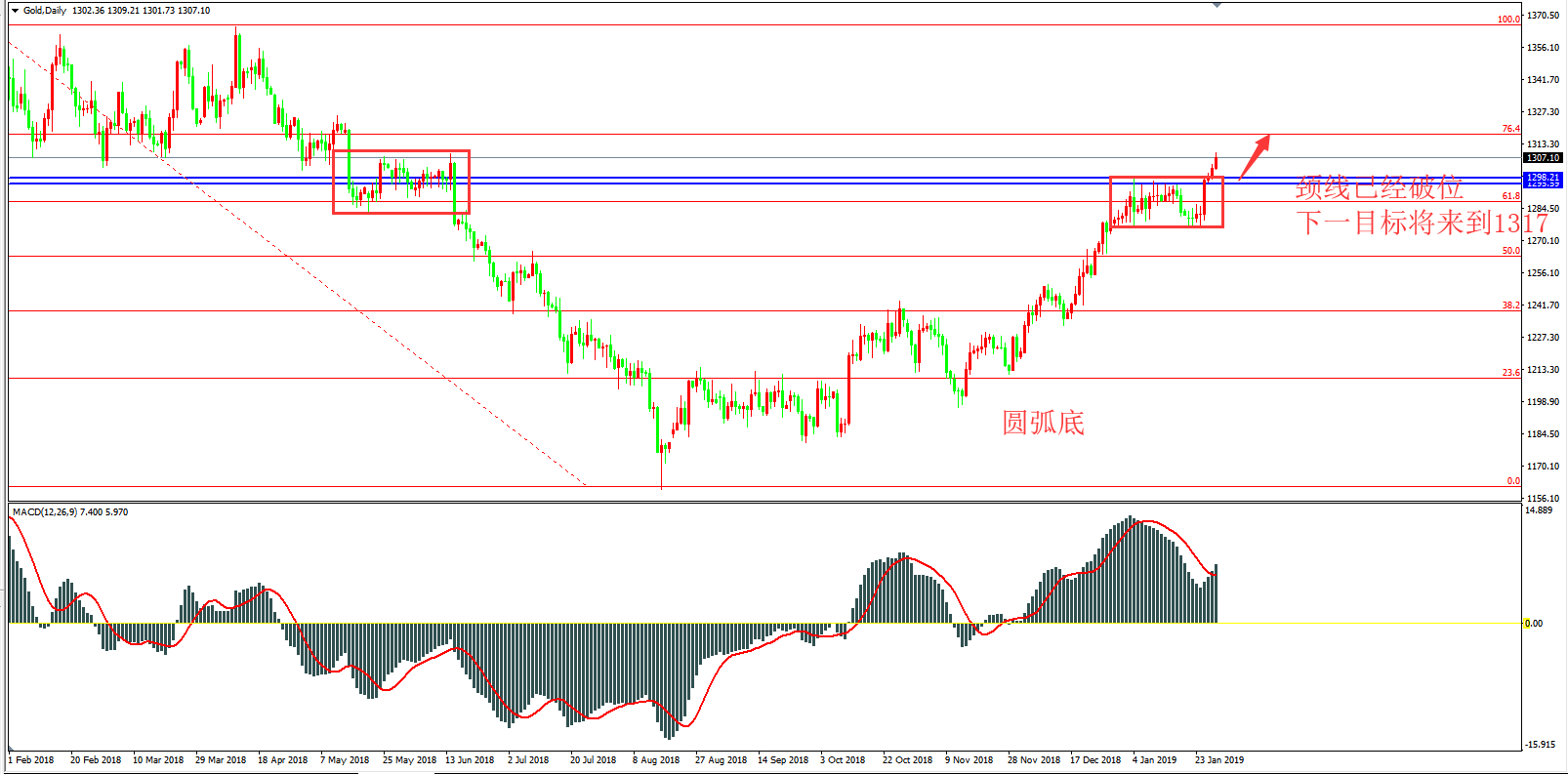The width and height of the screenshot is (1568, 774).
Task: Click the 颈线已经破位 text label
Action: pyautogui.click(x=1379, y=187)
